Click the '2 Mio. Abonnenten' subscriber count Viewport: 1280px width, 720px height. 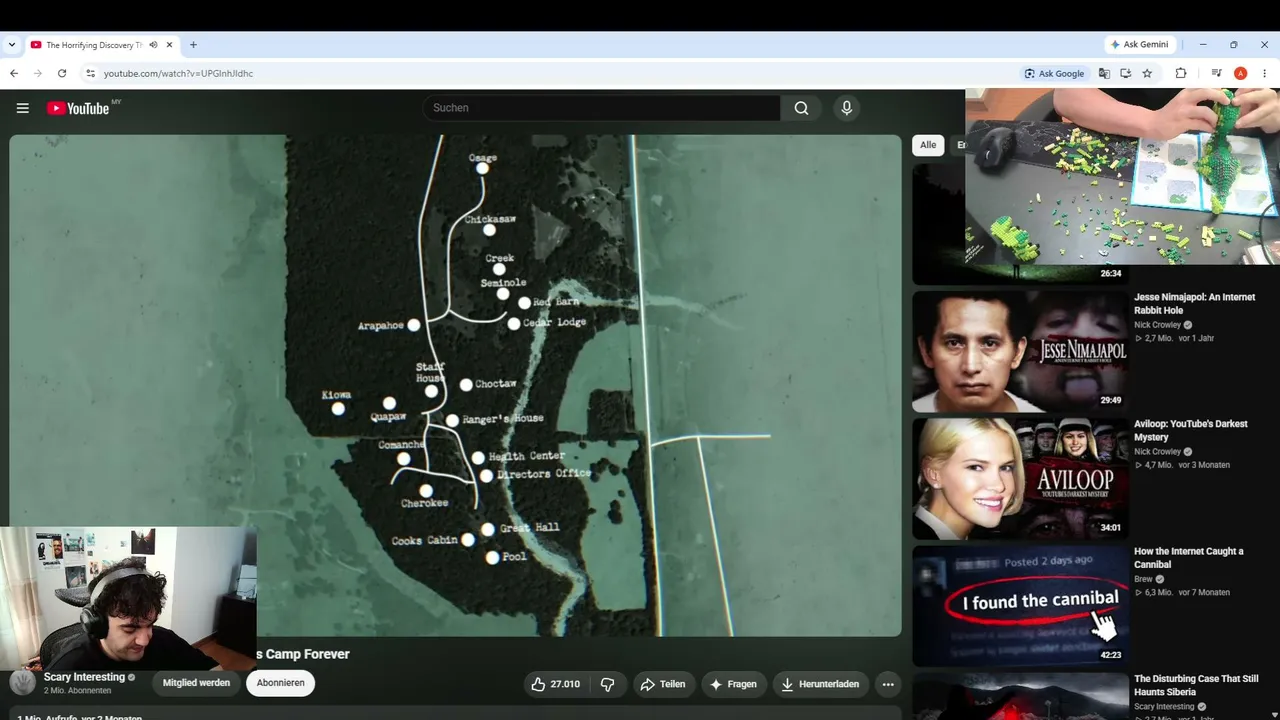point(78,691)
